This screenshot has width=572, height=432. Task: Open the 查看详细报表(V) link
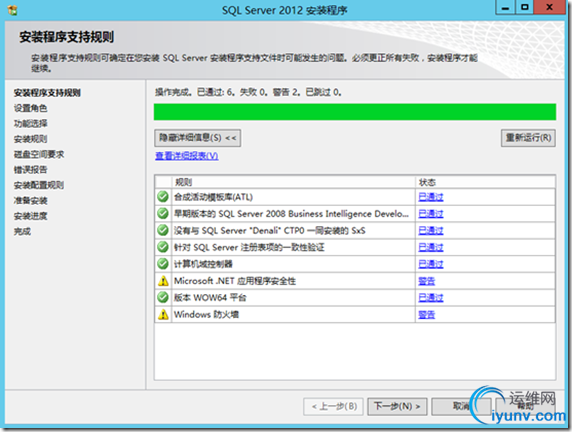[186, 156]
